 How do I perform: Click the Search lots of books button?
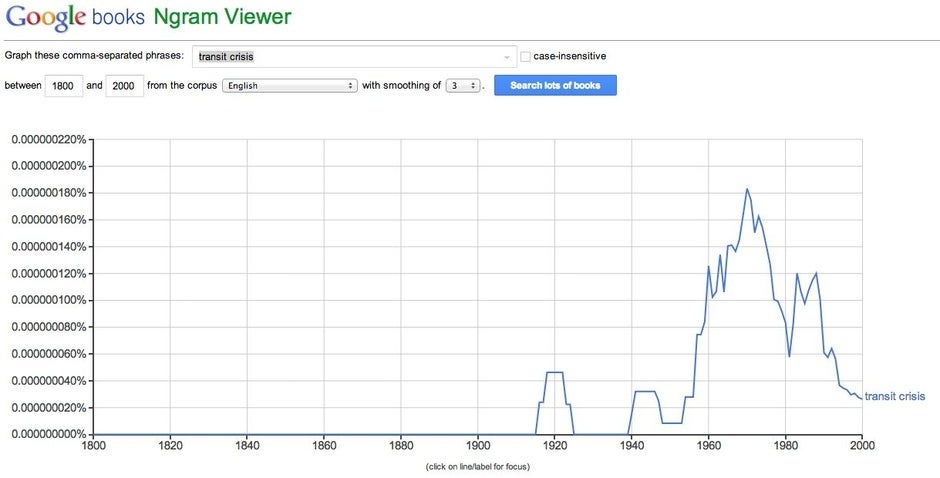point(555,85)
